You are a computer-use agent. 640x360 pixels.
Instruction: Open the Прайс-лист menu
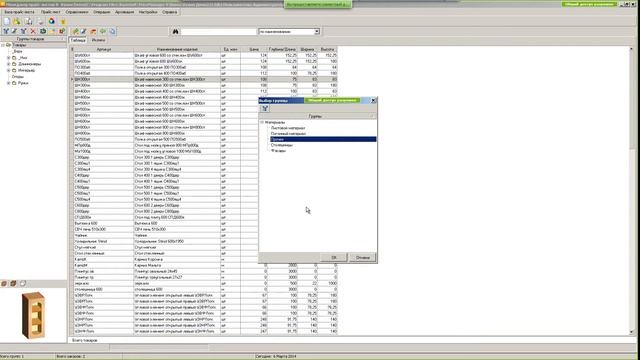pos(50,12)
